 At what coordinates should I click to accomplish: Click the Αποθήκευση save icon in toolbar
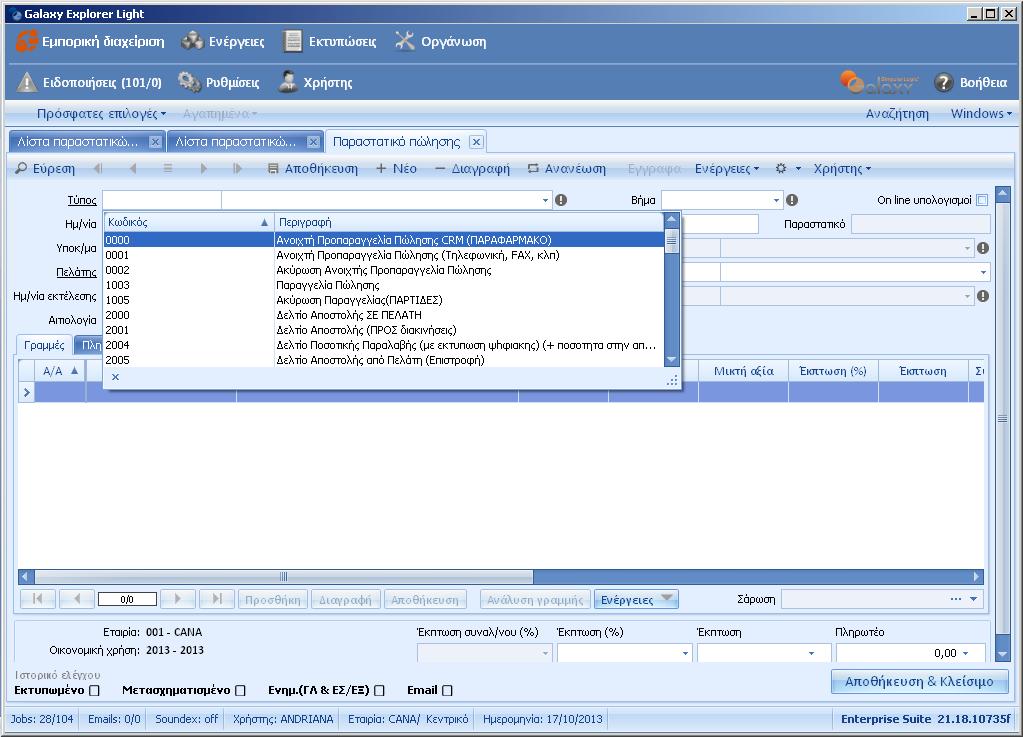point(273,168)
